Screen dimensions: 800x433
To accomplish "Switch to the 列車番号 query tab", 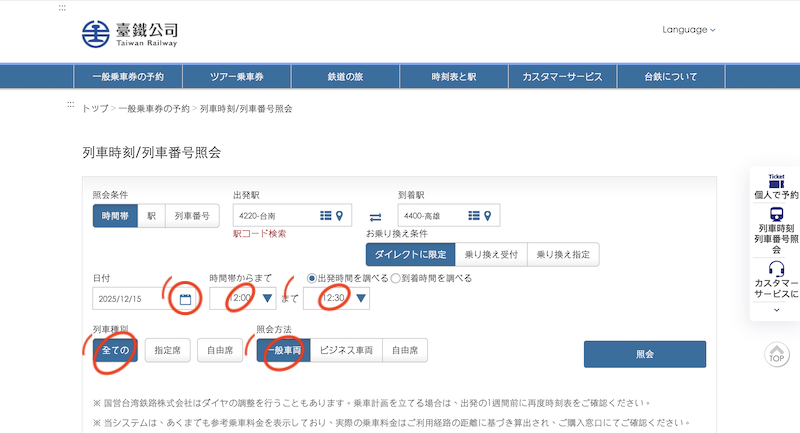I will [x=193, y=215].
